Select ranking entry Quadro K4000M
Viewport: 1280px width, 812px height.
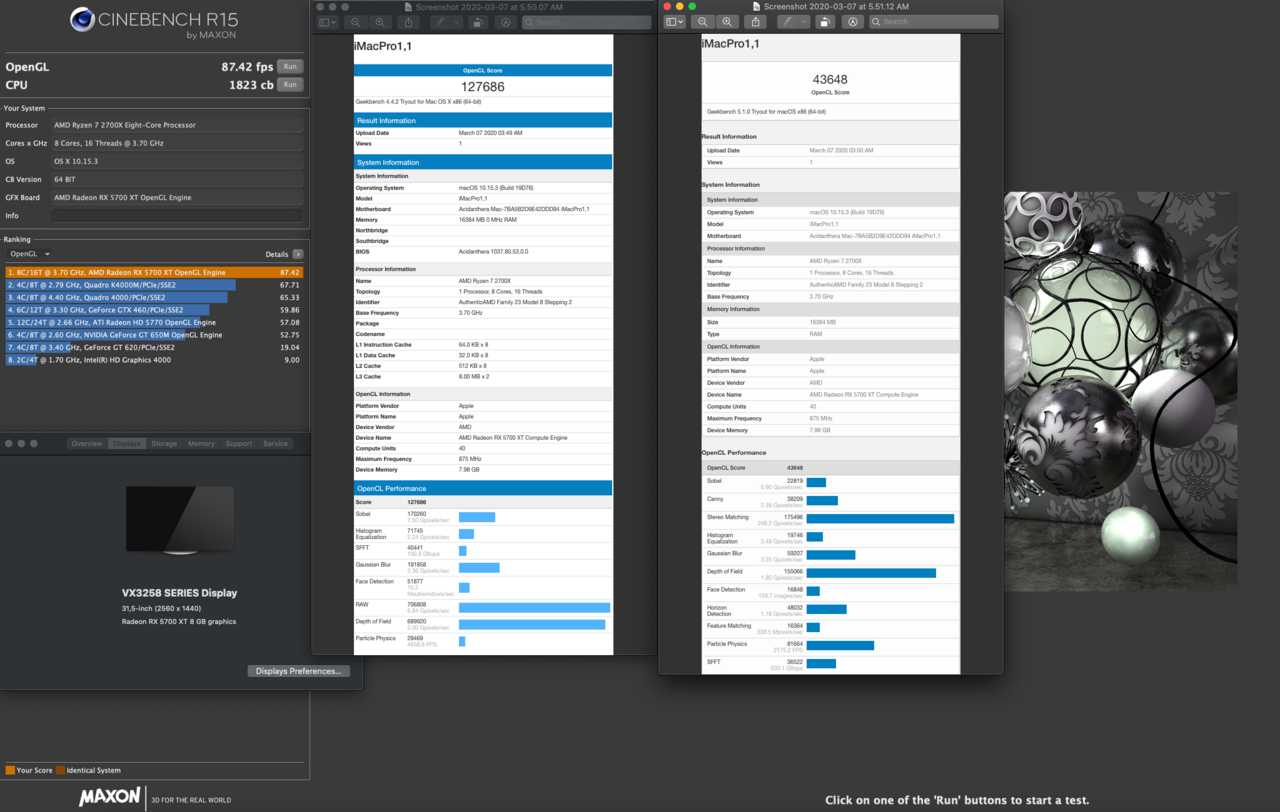(x=154, y=285)
